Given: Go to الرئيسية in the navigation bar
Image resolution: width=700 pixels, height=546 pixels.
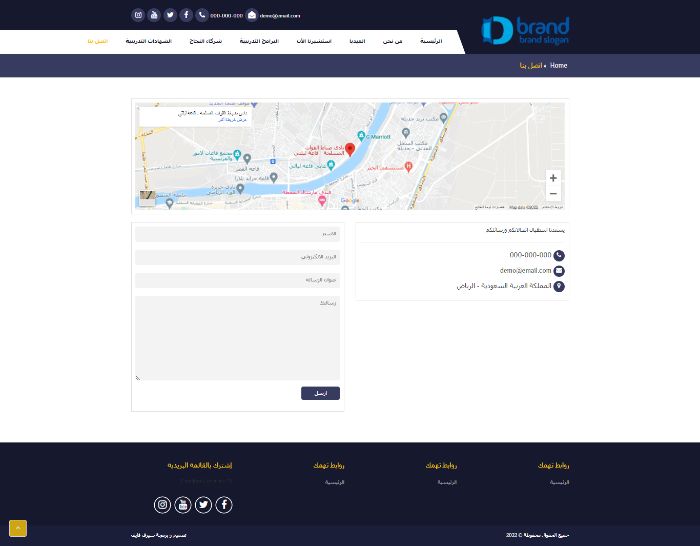Looking at the screenshot, I should pyautogui.click(x=431, y=41).
